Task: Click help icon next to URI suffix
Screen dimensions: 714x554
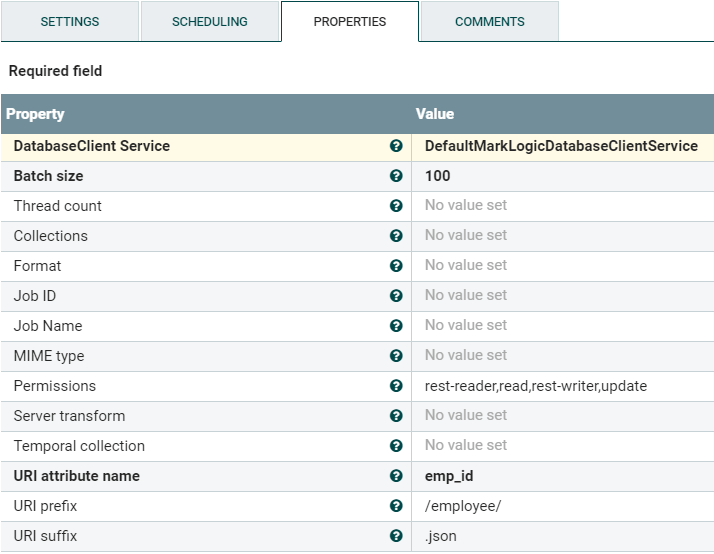Action: pos(396,536)
